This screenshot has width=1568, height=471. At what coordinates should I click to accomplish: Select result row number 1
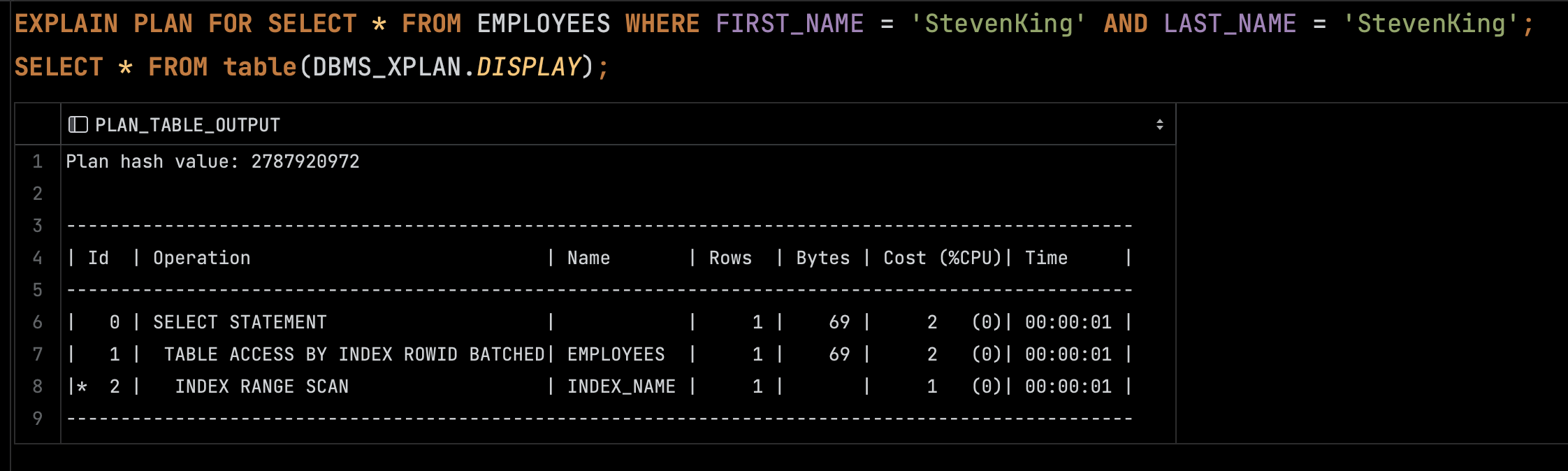pyautogui.click(x=38, y=161)
